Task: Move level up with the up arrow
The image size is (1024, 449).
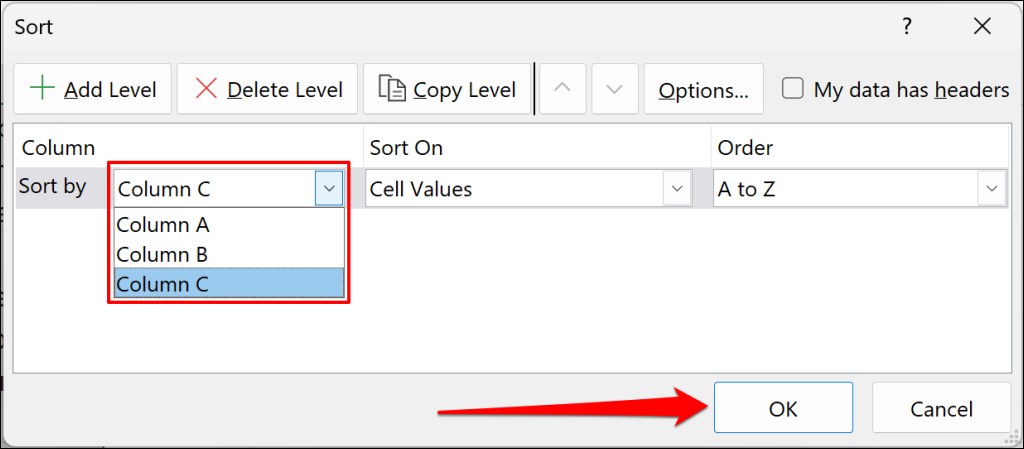Action: coord(563,89)
